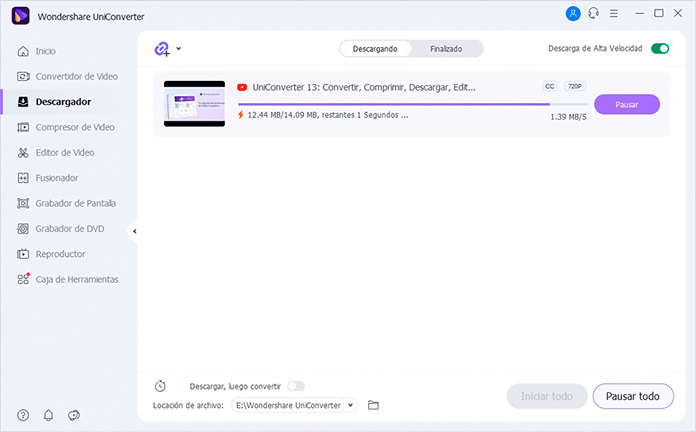
Task: Open the user account profile icon
Action: point(573,14)
